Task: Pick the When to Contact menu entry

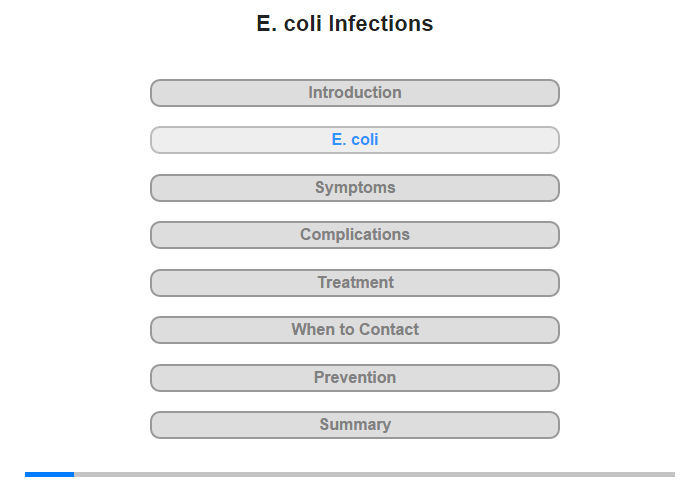Action: (354, 330)
